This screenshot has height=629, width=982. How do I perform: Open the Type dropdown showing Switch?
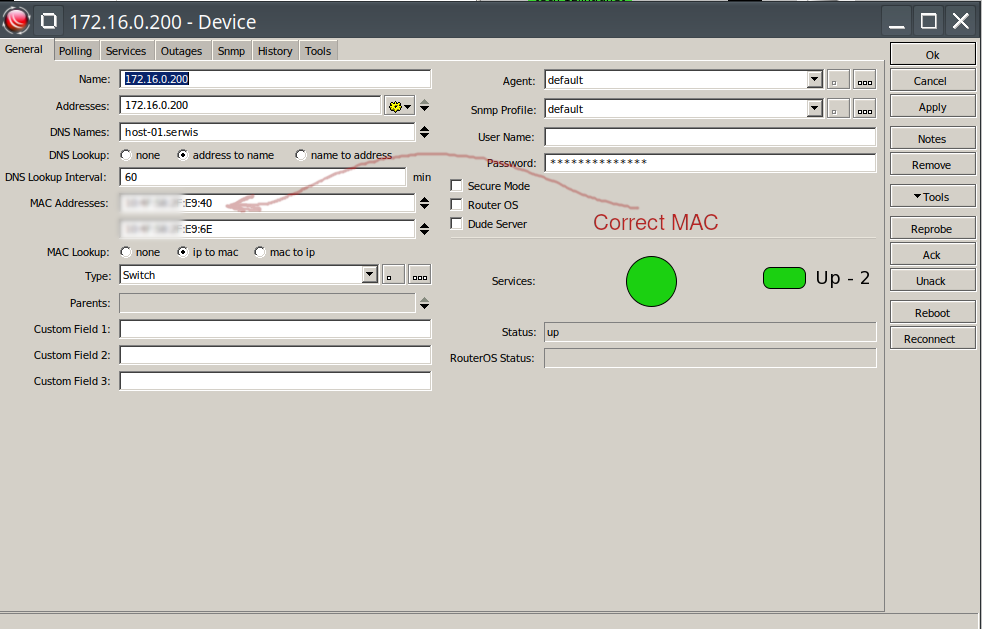tap(369, 274)
